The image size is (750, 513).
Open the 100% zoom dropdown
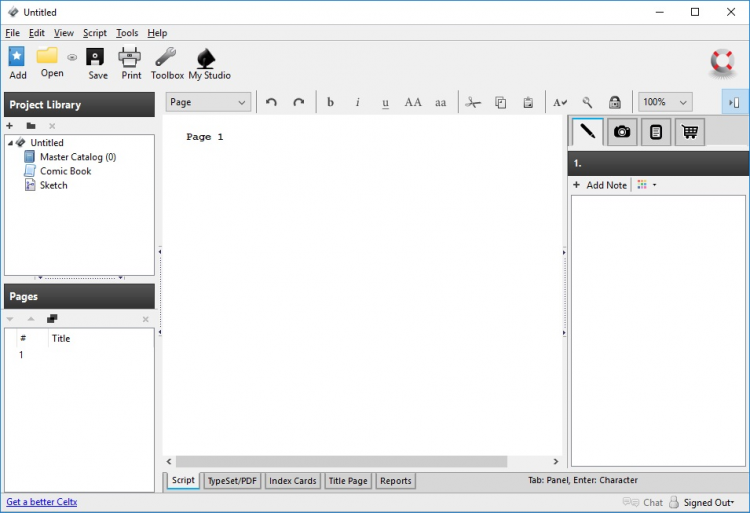pos(665,102)
